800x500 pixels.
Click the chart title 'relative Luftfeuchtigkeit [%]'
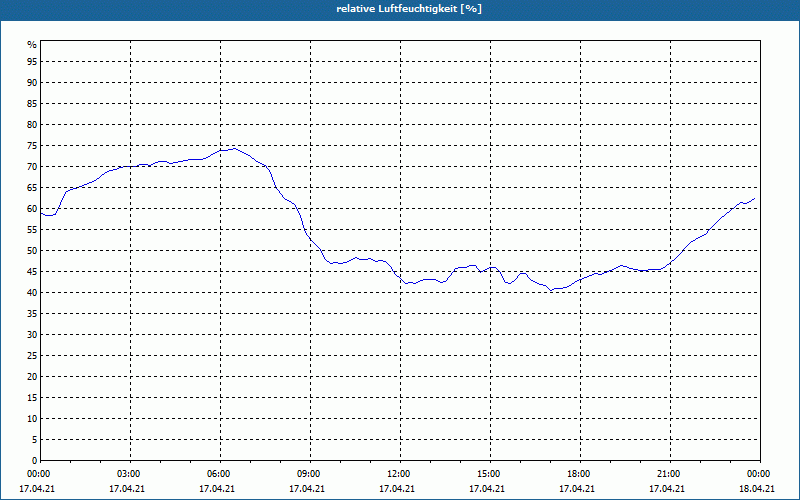point(409,9)
